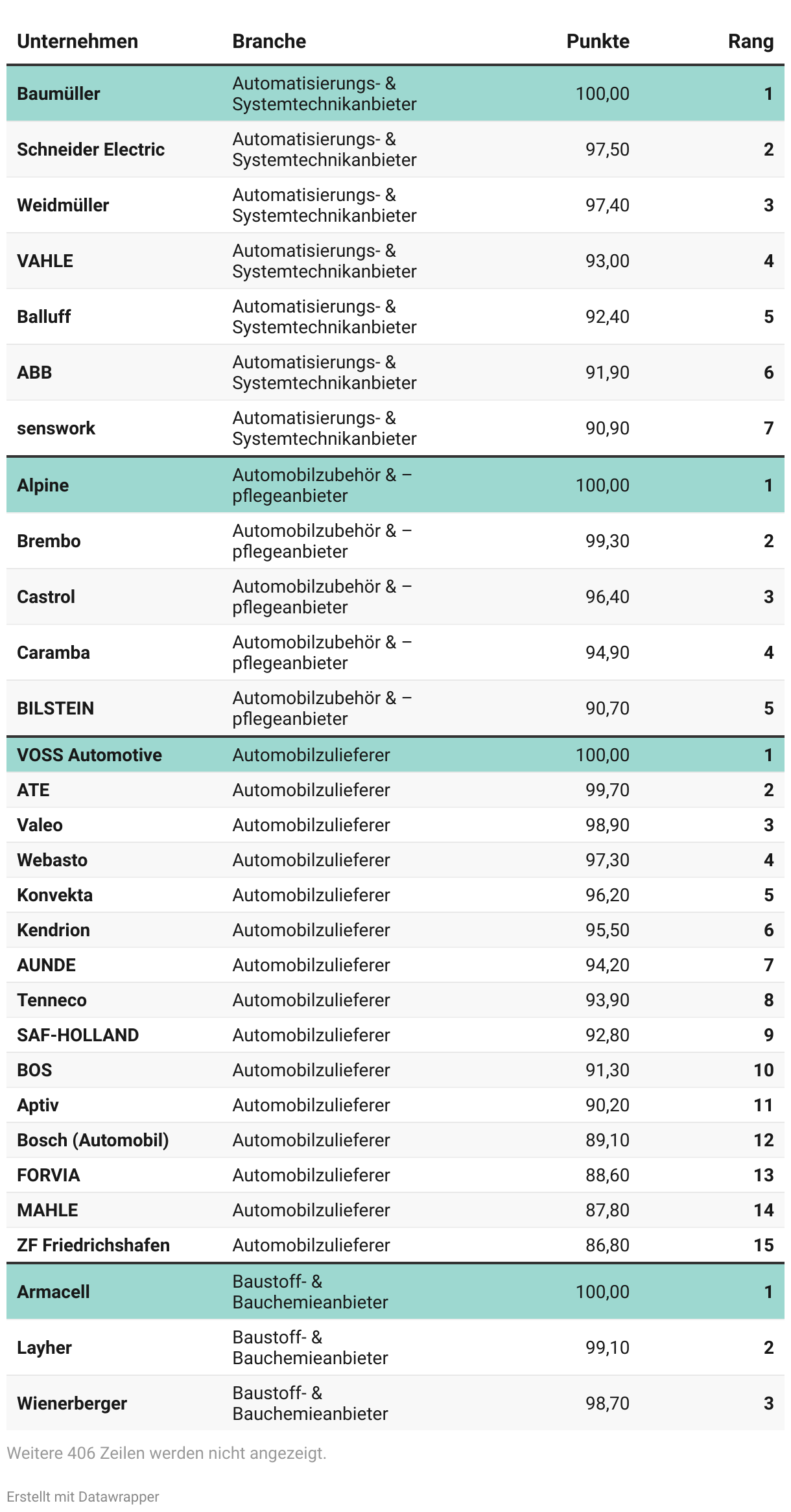The image size is (791, 1512).
Task: Click the Alpine highlighted row
Action: pos(43,485)
